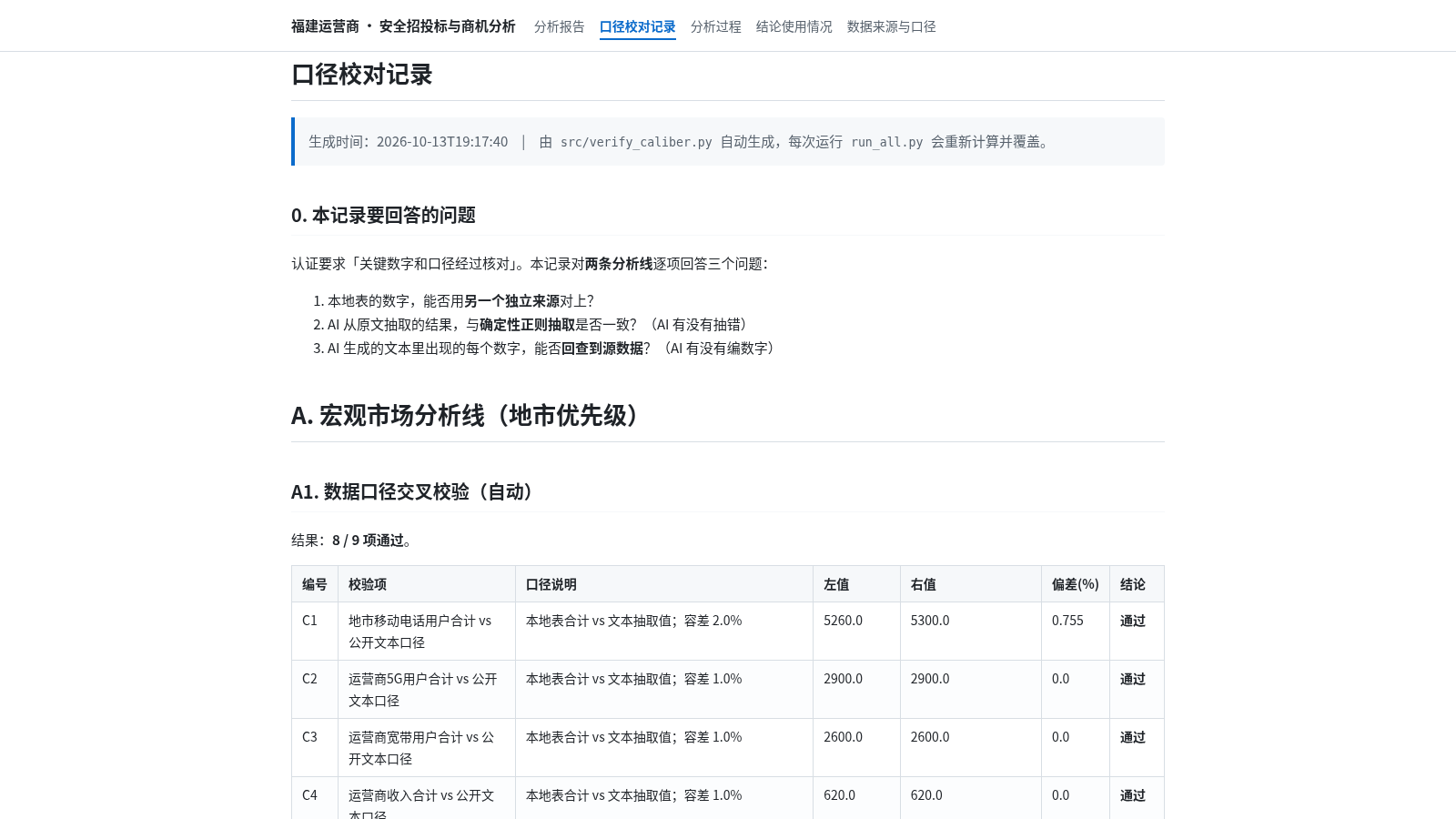This screenshot has height=819, width=1456.
Task: Click cell 运营商5G用户合计 vs 公开文本口径
Action: pyautogui.click(x=426, y=690)
